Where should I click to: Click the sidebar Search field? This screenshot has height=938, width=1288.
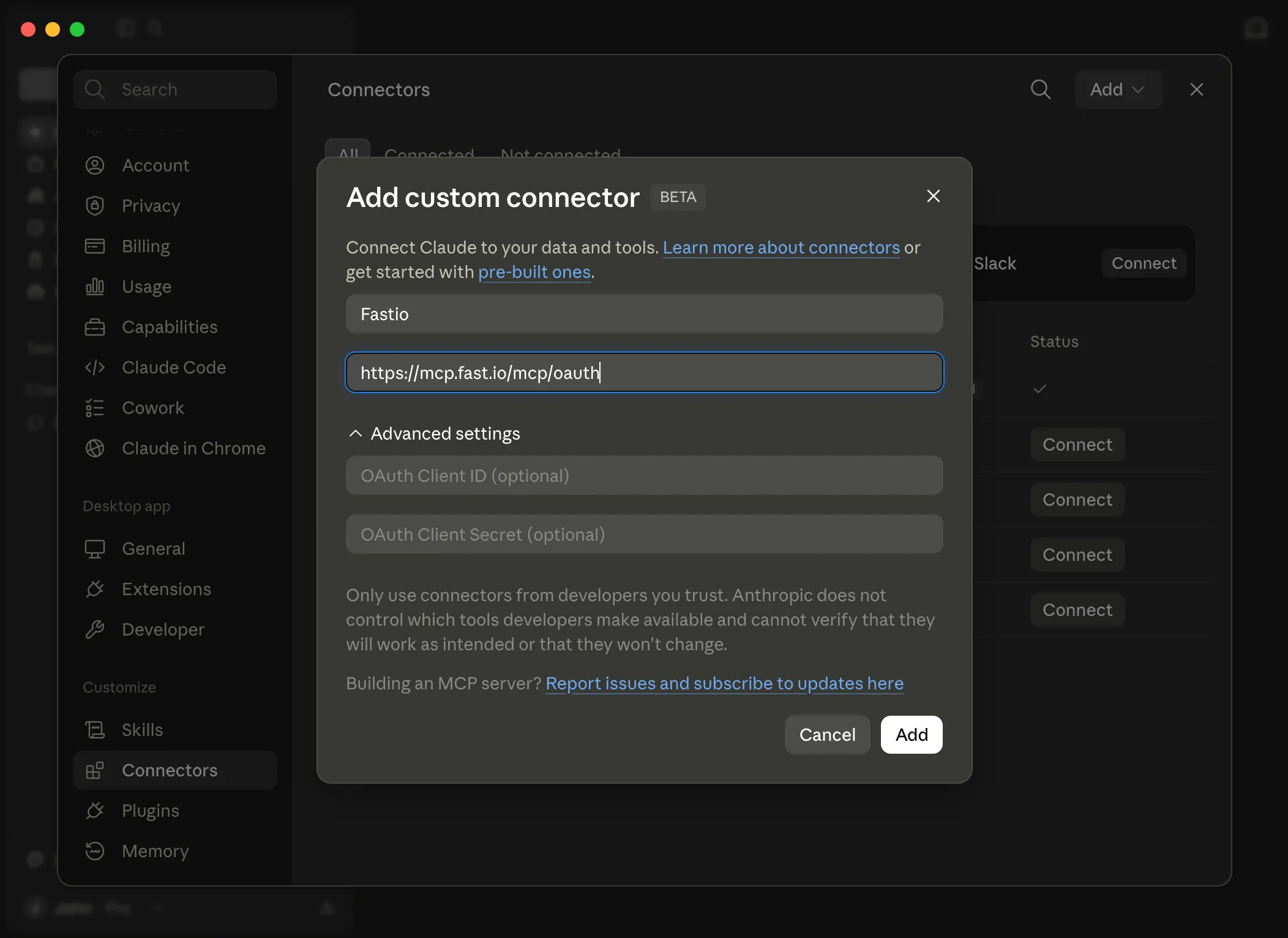point(175,89)
